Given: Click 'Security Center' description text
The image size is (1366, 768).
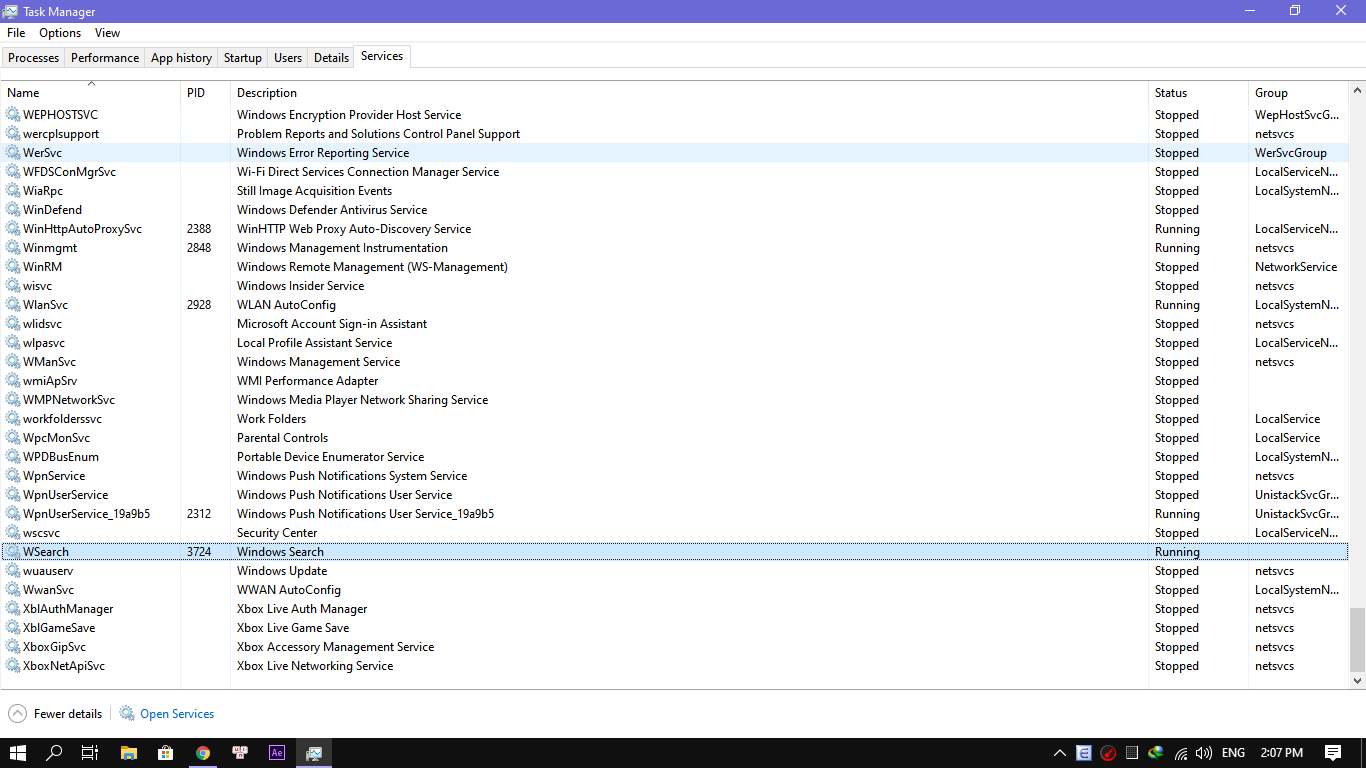Looking at the screenshot, I should pos(277,533).
